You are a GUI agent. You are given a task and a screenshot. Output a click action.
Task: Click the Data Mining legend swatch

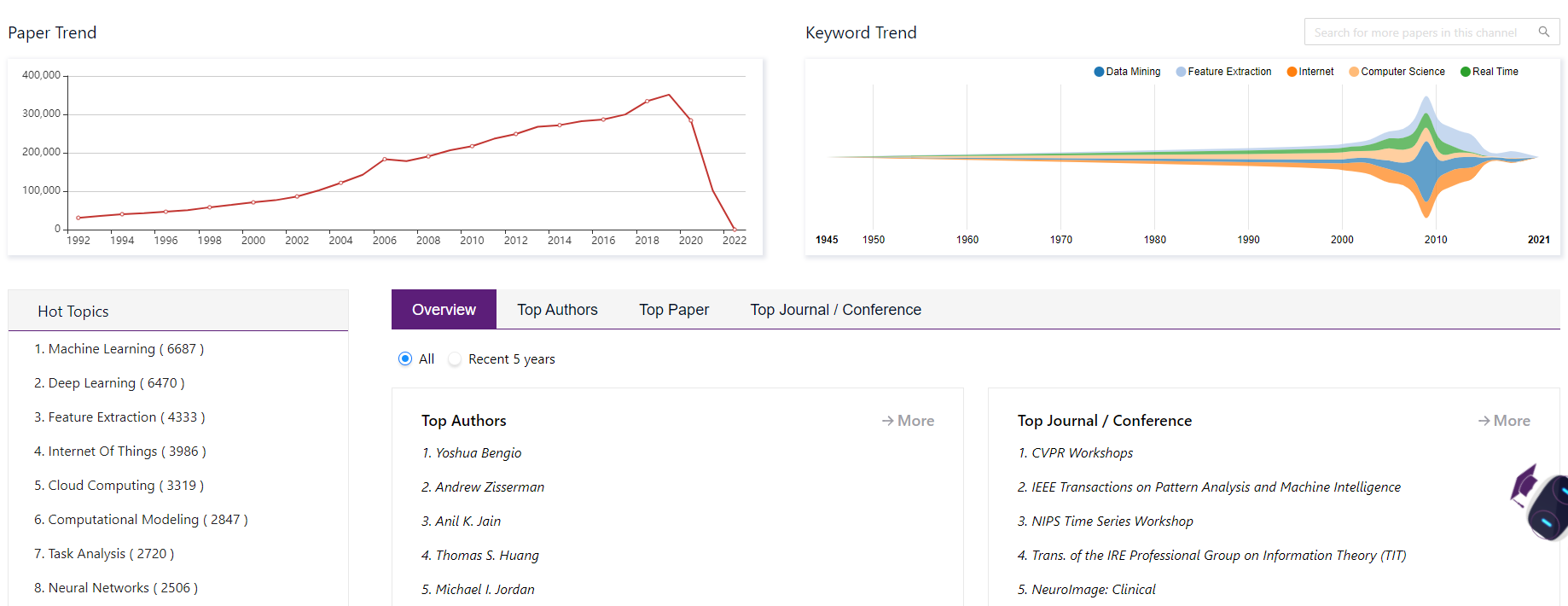pyautogui.click(x=1099, y=72)
